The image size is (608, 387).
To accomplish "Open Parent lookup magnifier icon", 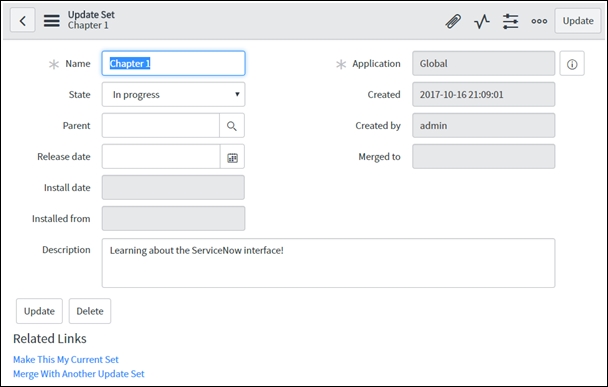I will pos(232,126).
